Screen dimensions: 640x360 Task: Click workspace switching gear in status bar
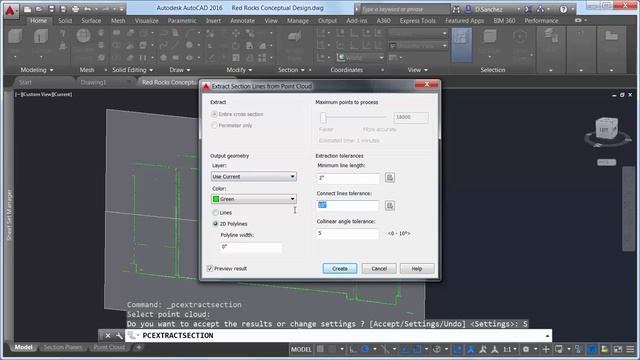point(526,349)
